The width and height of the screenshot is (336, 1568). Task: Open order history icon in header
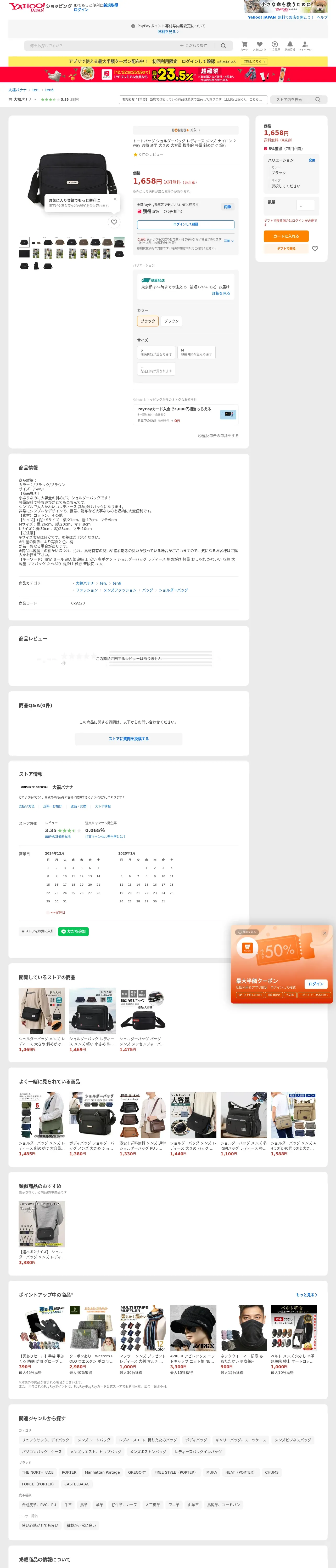tap(275, 44)
